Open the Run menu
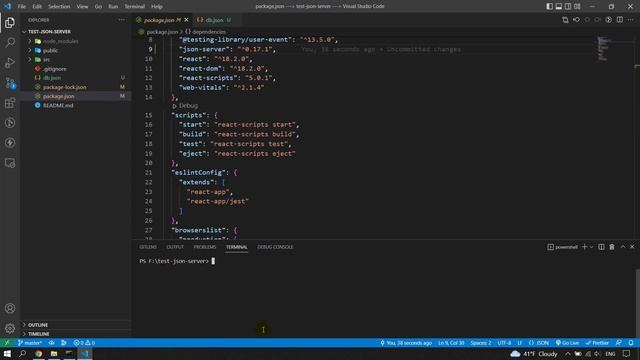The height and width of the screenshot is (360, 640). (x=113, y=7)
